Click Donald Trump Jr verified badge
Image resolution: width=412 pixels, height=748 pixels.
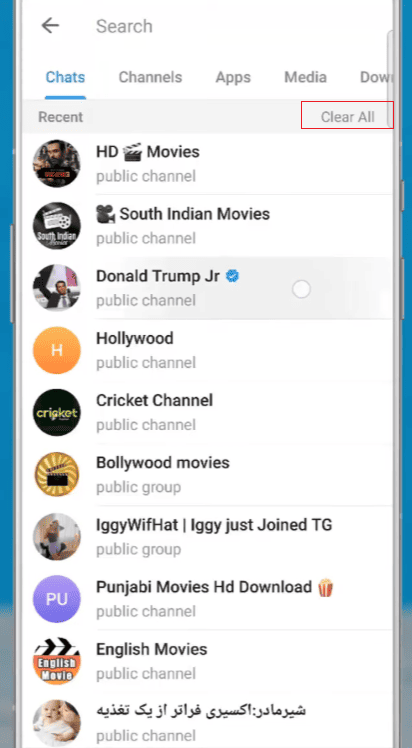pyautogui.click(x=233, y=276)
